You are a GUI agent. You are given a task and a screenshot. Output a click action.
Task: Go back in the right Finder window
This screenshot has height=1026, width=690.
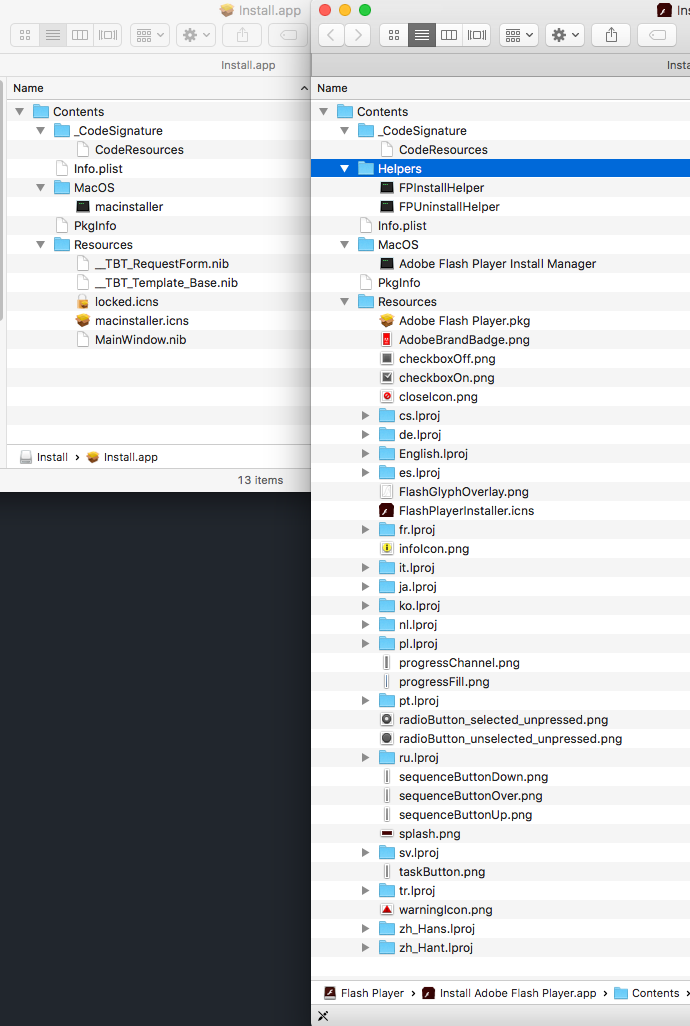pos(332,35)
